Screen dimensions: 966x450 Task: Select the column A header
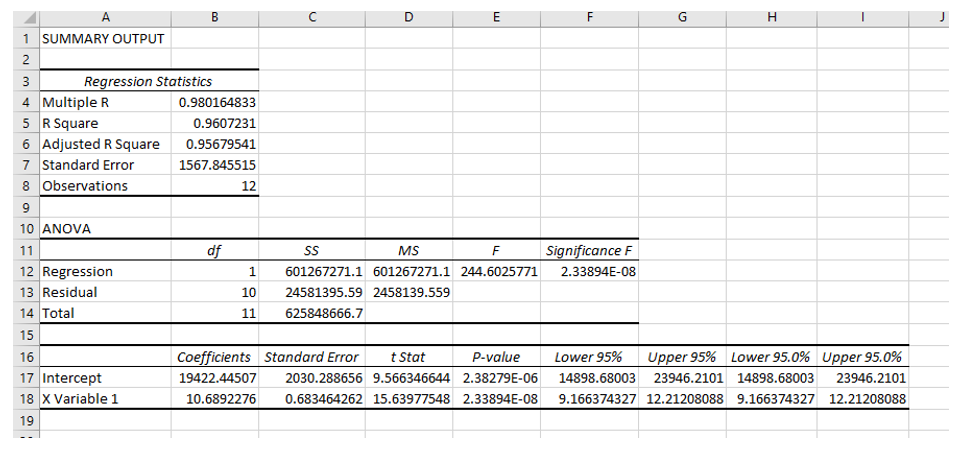click(104, 15)
